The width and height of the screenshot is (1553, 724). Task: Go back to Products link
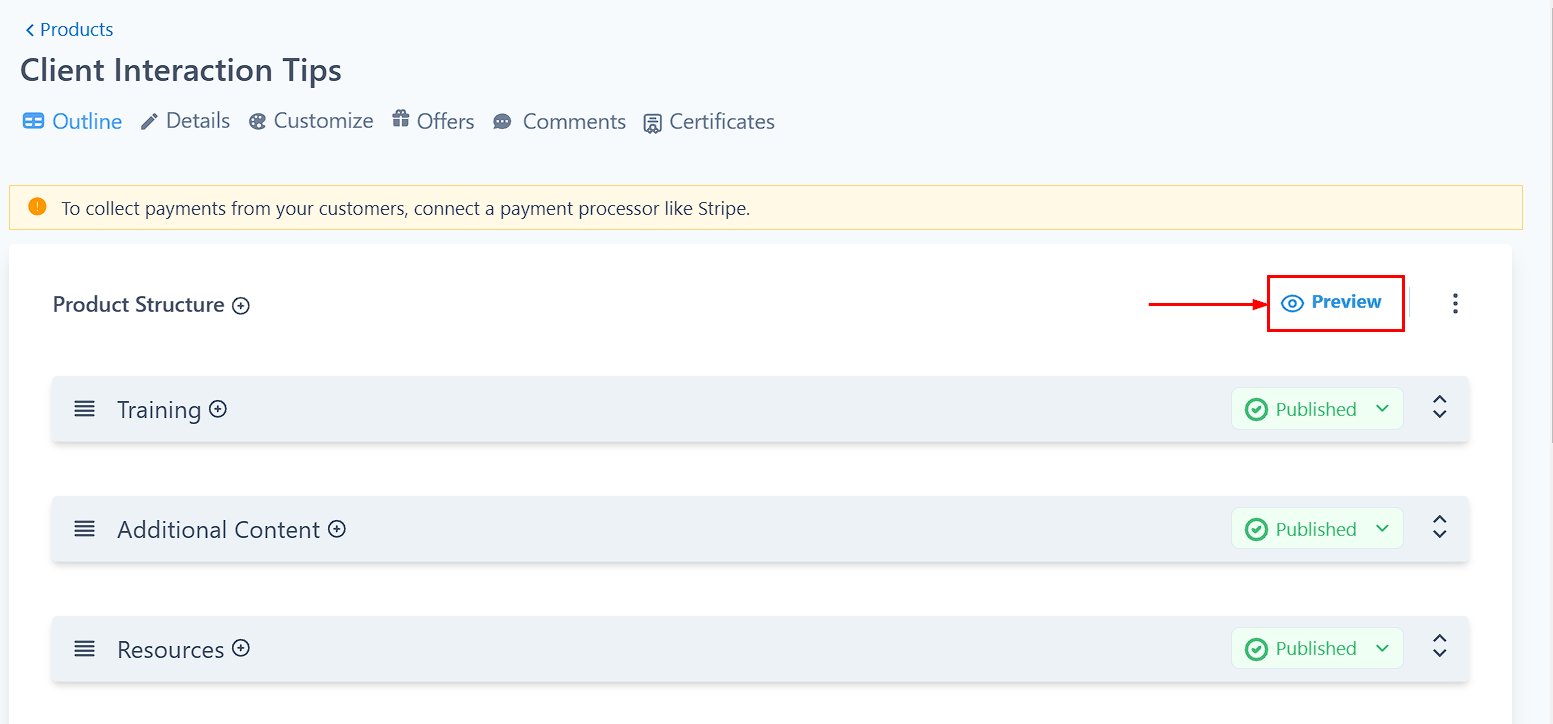click(69, 30)
